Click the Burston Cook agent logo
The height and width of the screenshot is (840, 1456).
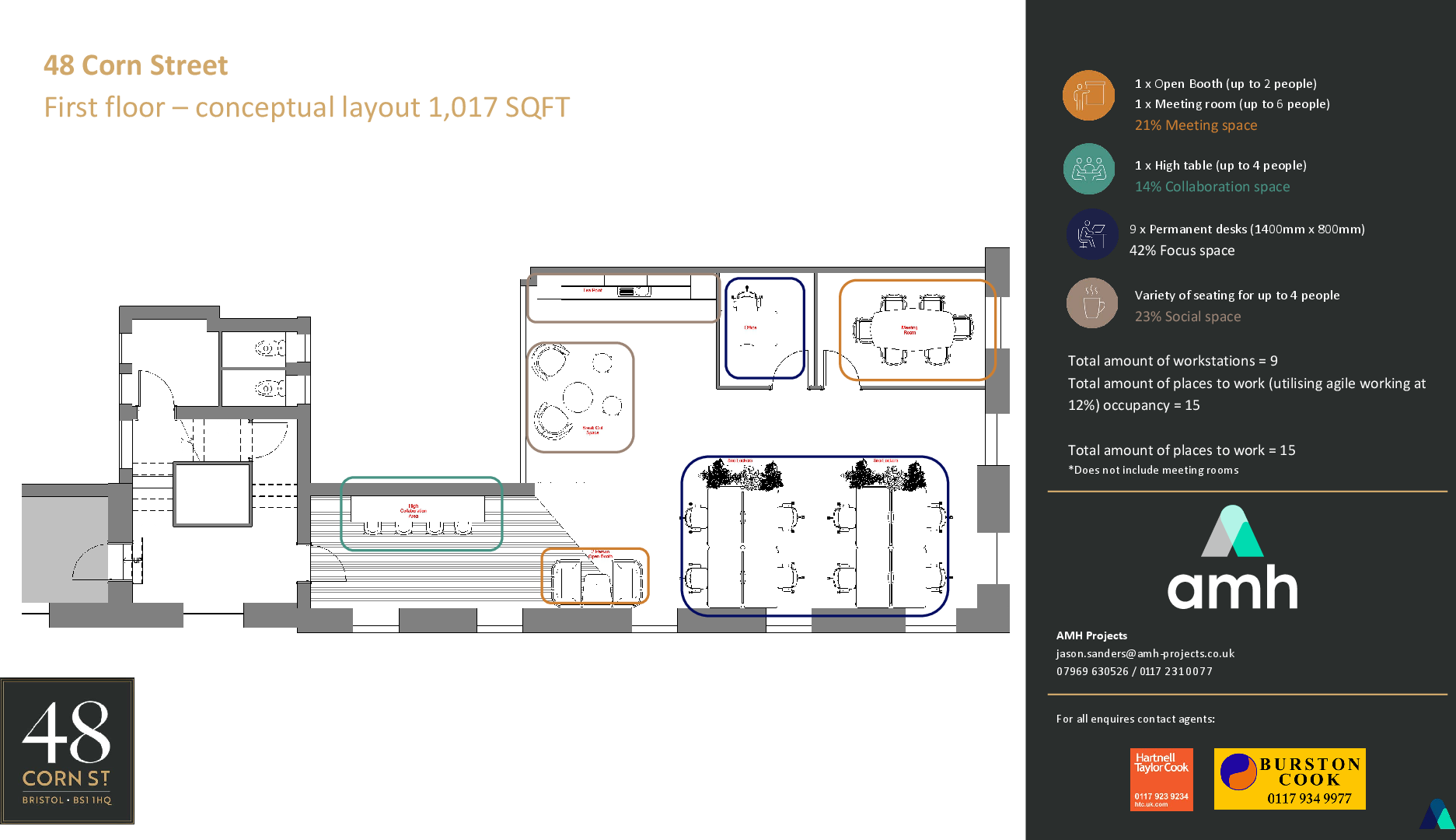pyautogui.click(x=1290, y=779)
